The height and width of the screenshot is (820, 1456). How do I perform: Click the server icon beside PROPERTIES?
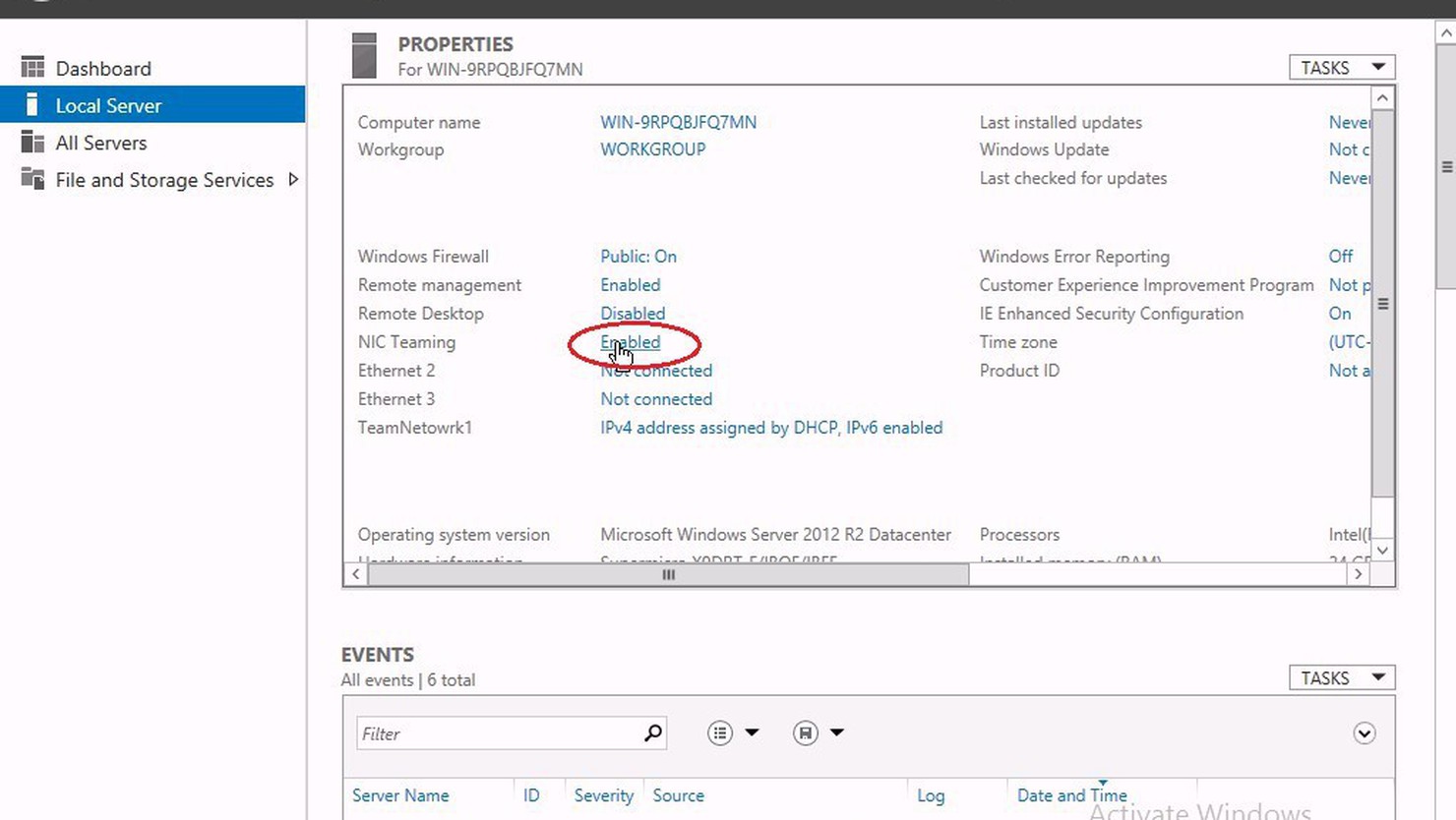click(x=364, y=55)
